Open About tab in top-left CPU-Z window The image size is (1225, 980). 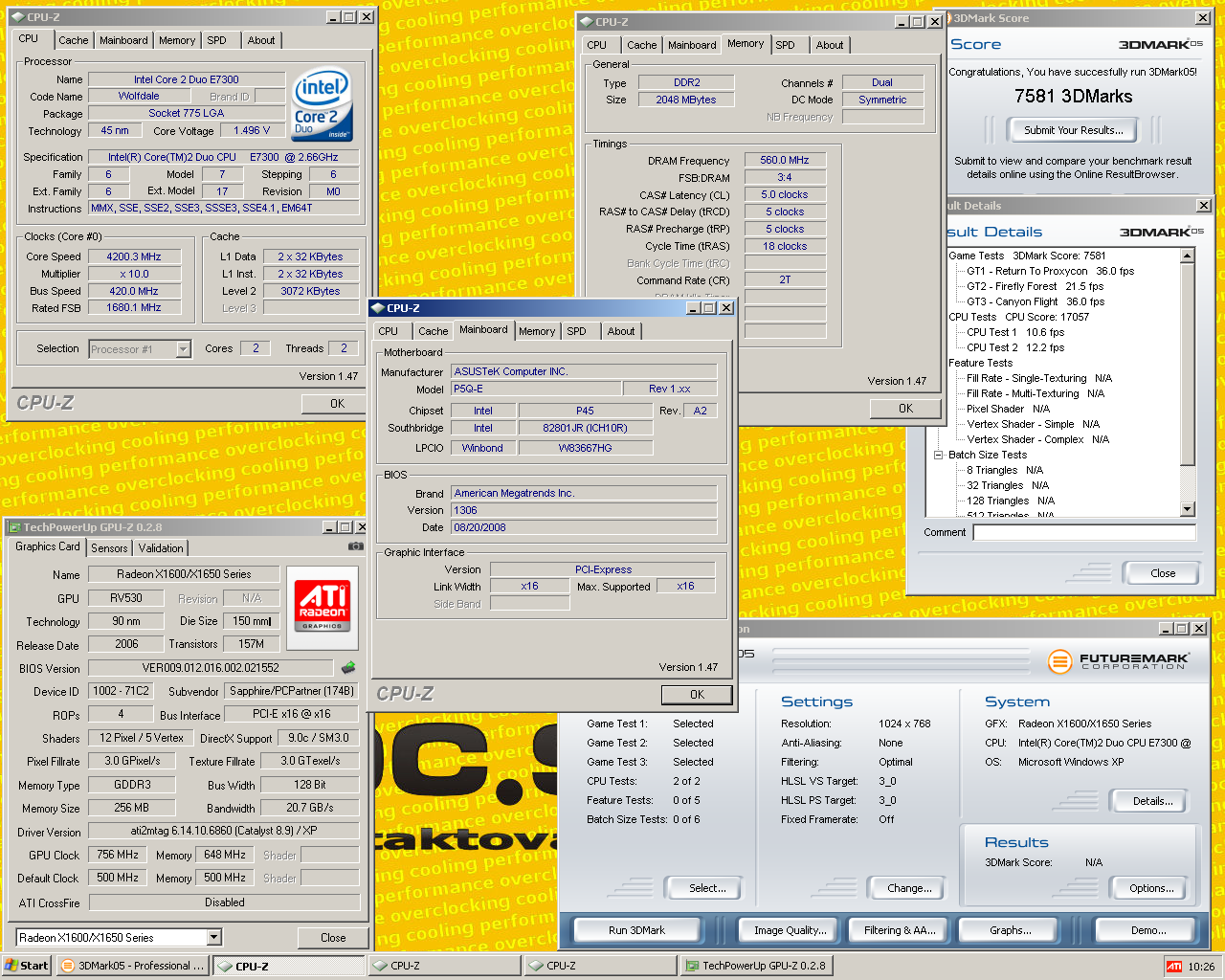[261, 40]
